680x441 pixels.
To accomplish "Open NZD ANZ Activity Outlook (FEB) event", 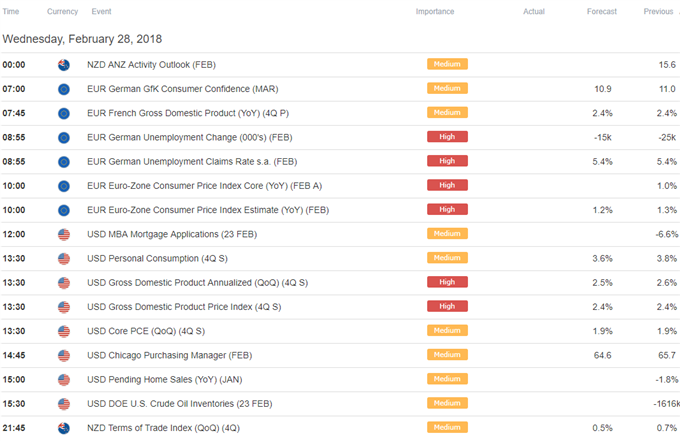I will 151,65.
